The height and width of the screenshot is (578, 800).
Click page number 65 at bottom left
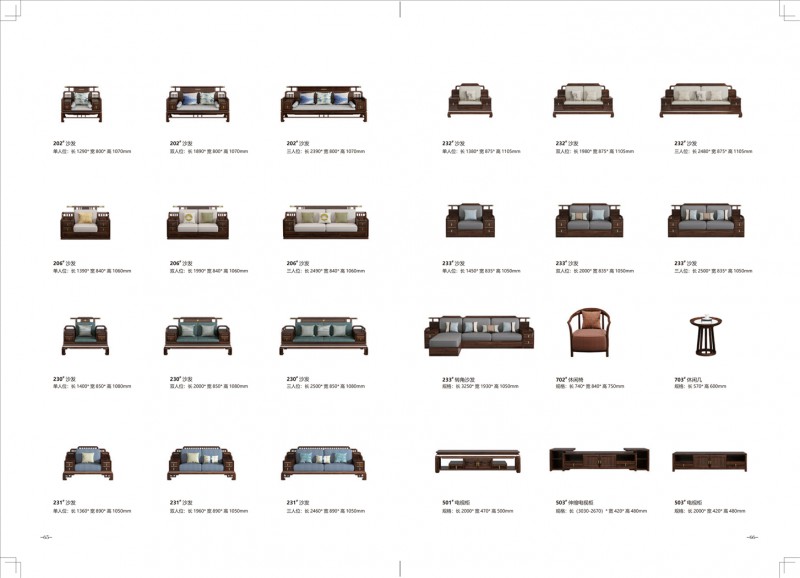click(x=45, y=537)
